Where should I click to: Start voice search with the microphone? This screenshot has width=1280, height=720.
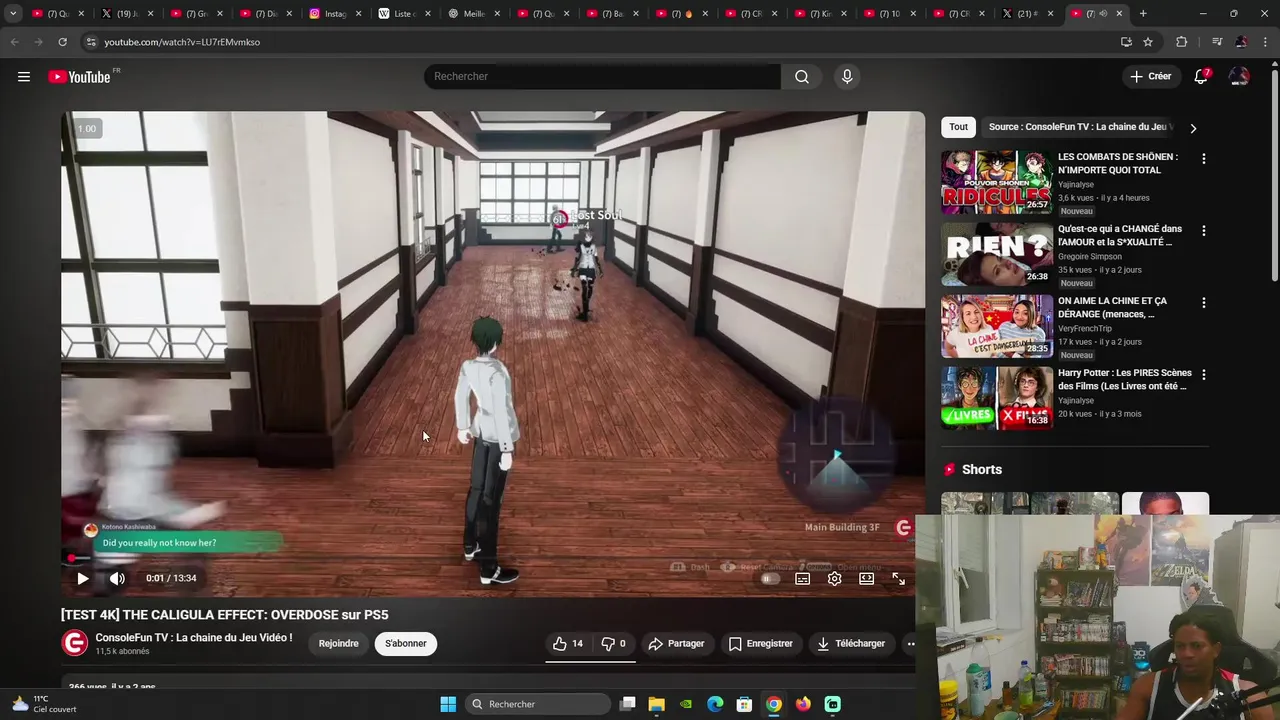point(847,77)
